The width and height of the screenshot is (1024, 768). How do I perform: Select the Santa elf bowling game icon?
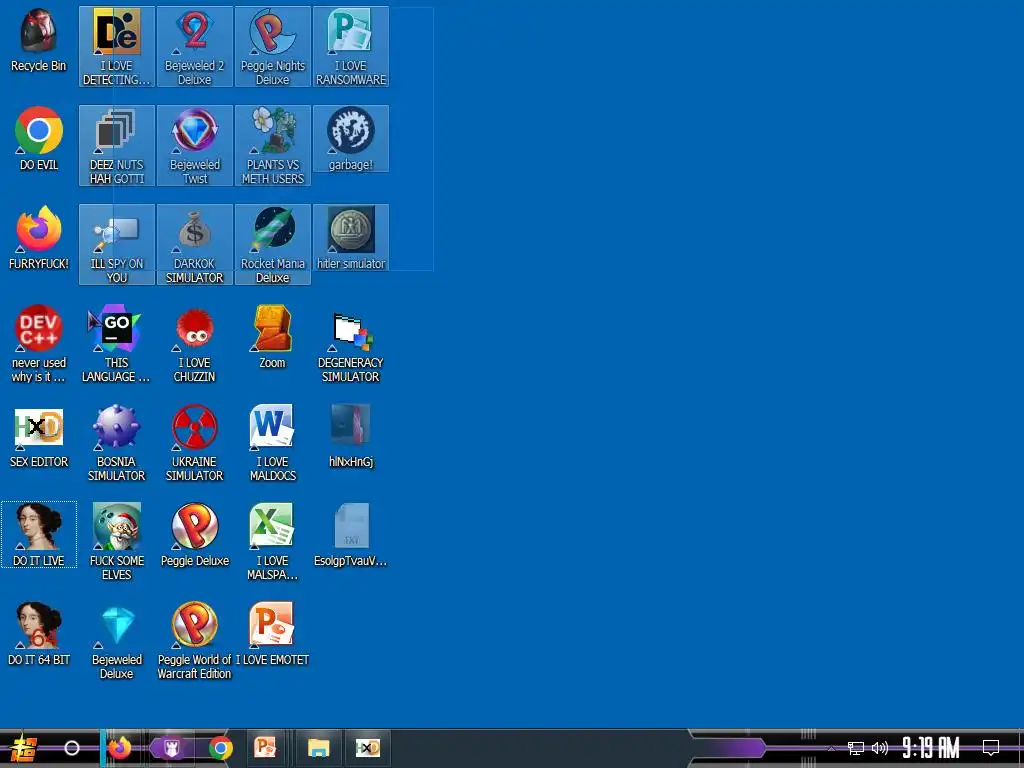pyautogui.click(x=117, y=541)
